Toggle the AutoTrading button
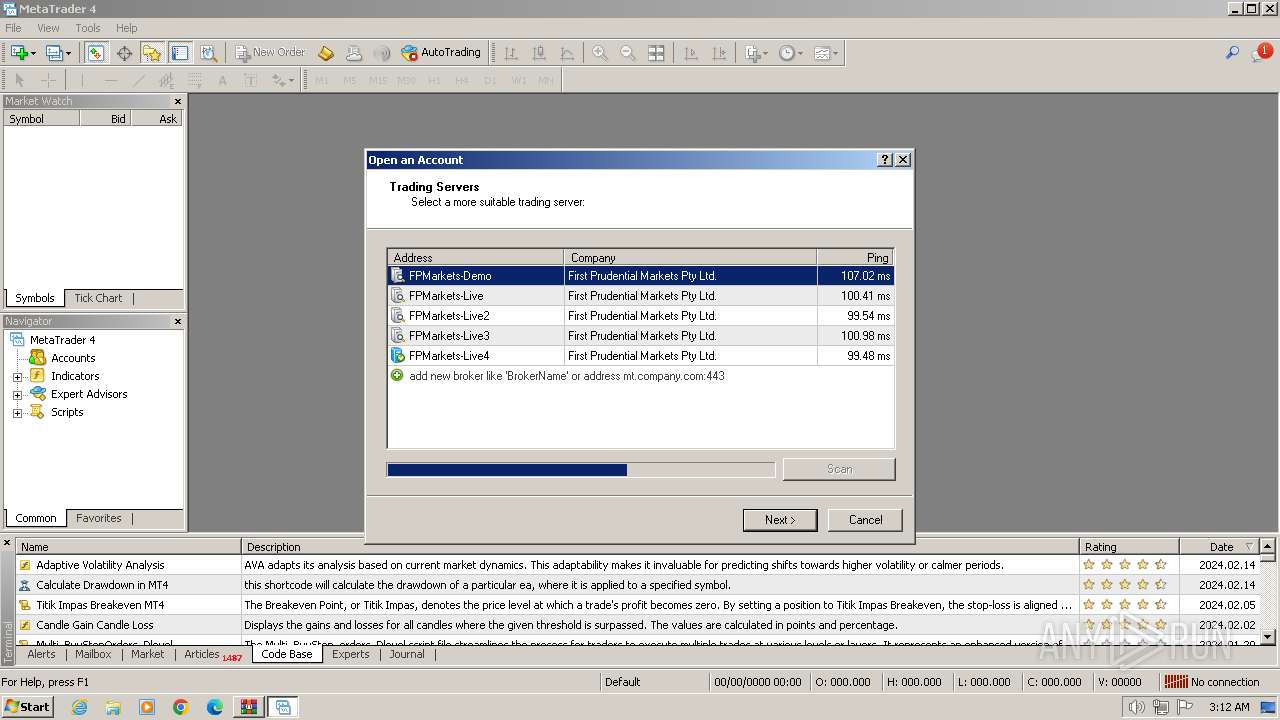1280x720 pixels. coord(441,53)
